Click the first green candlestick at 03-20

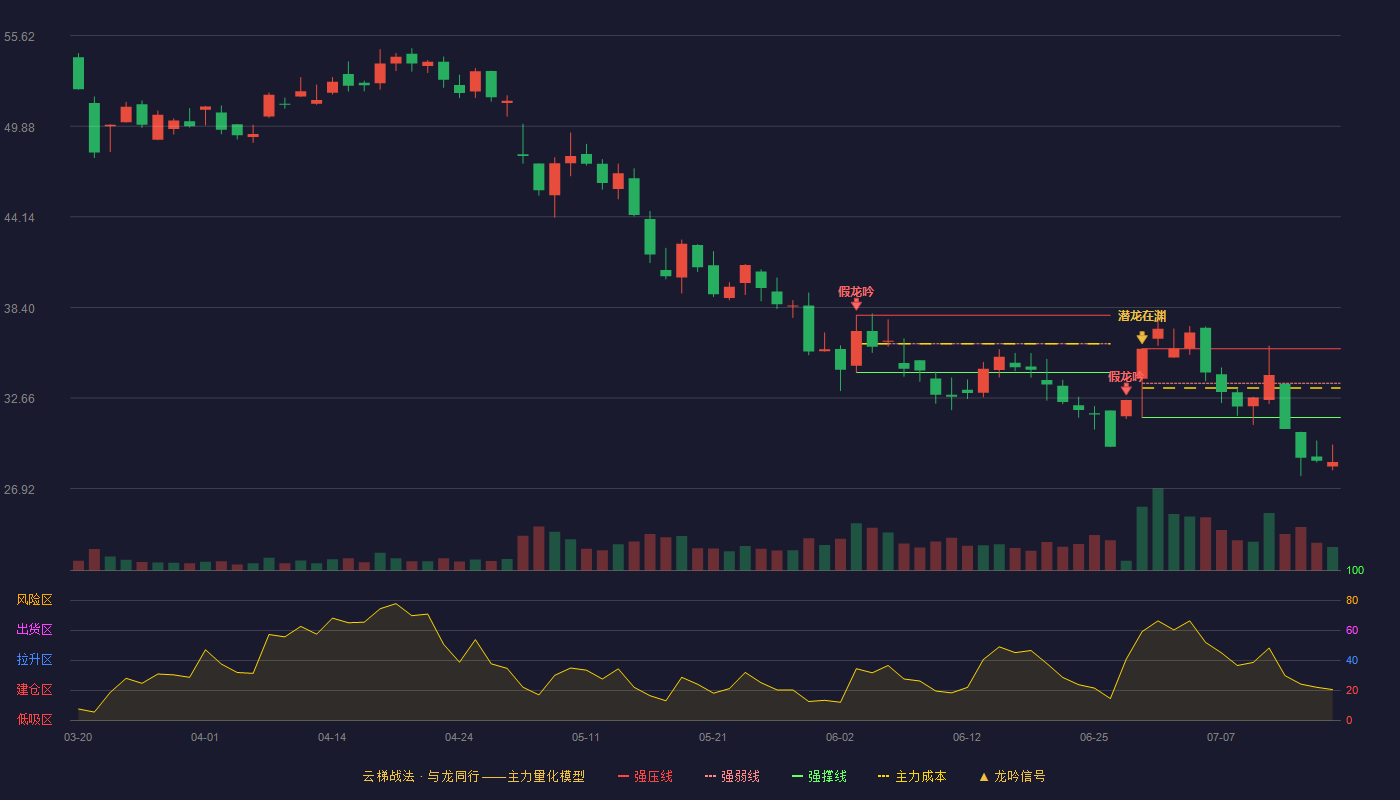click(x=78, y=73)
